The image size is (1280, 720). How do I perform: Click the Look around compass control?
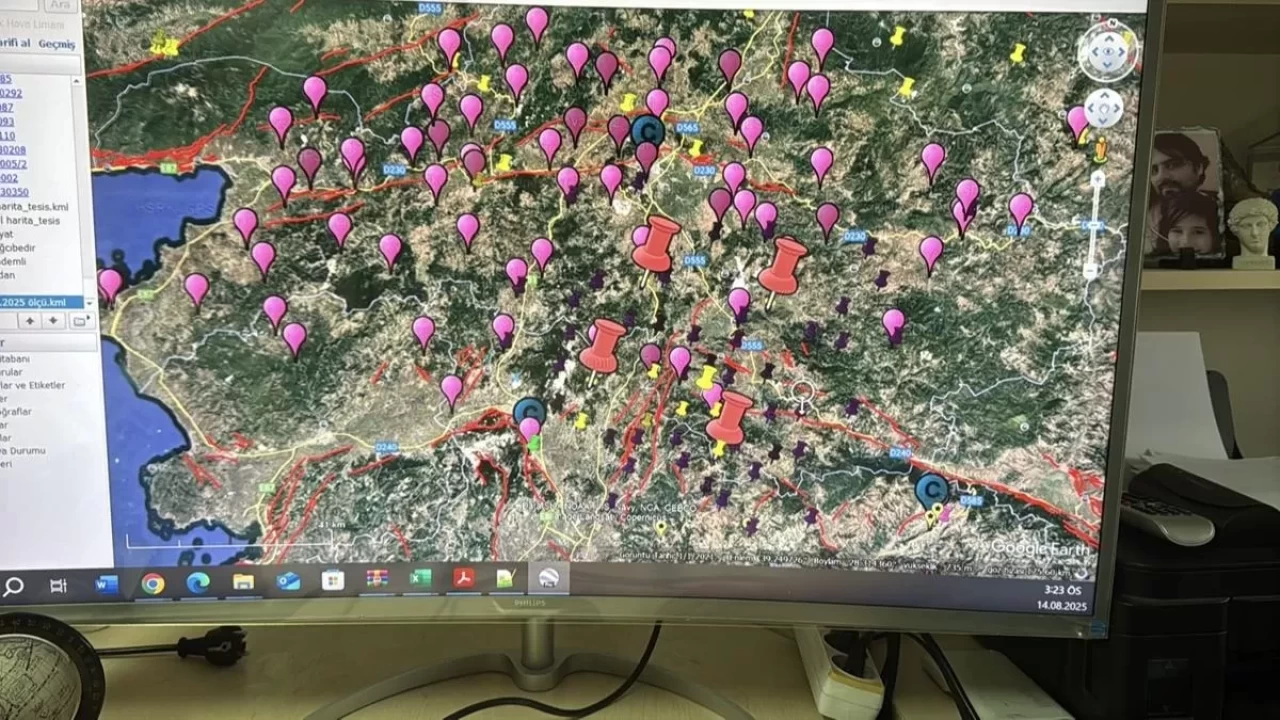(x=1107, y=52)
